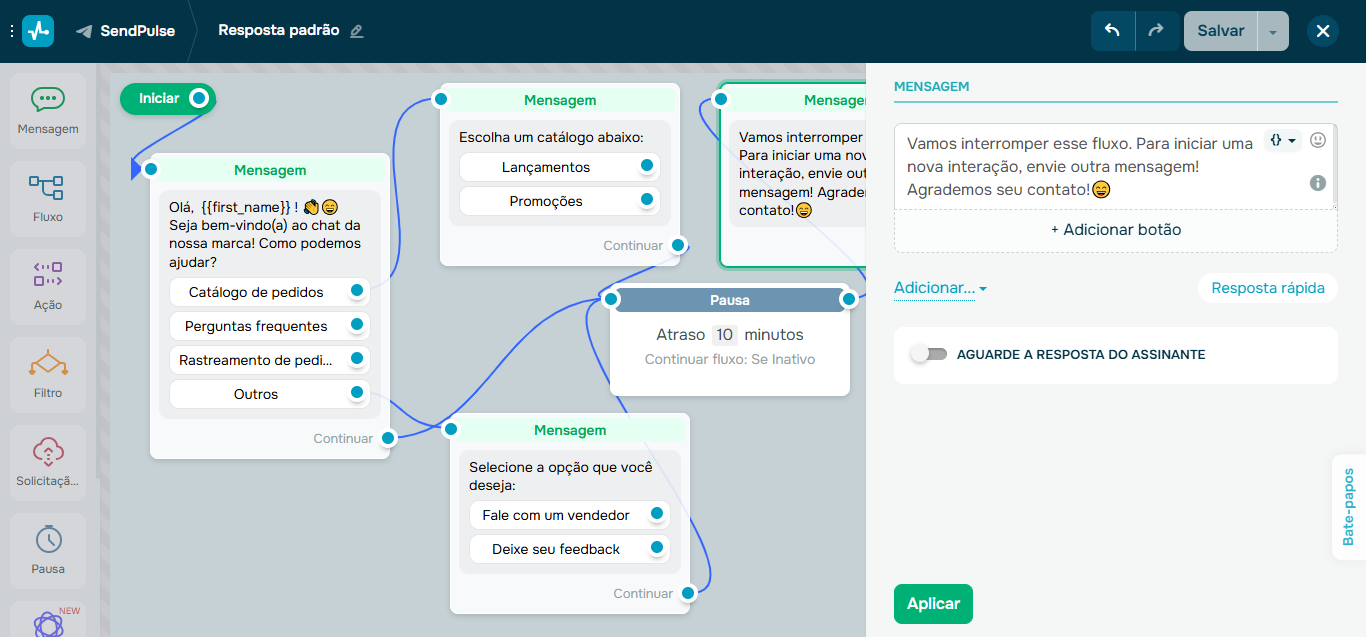The width and height of the screenshot is (1366, 637).
Task: Select Deixe seu feedback button
Action: coord(570,549)
